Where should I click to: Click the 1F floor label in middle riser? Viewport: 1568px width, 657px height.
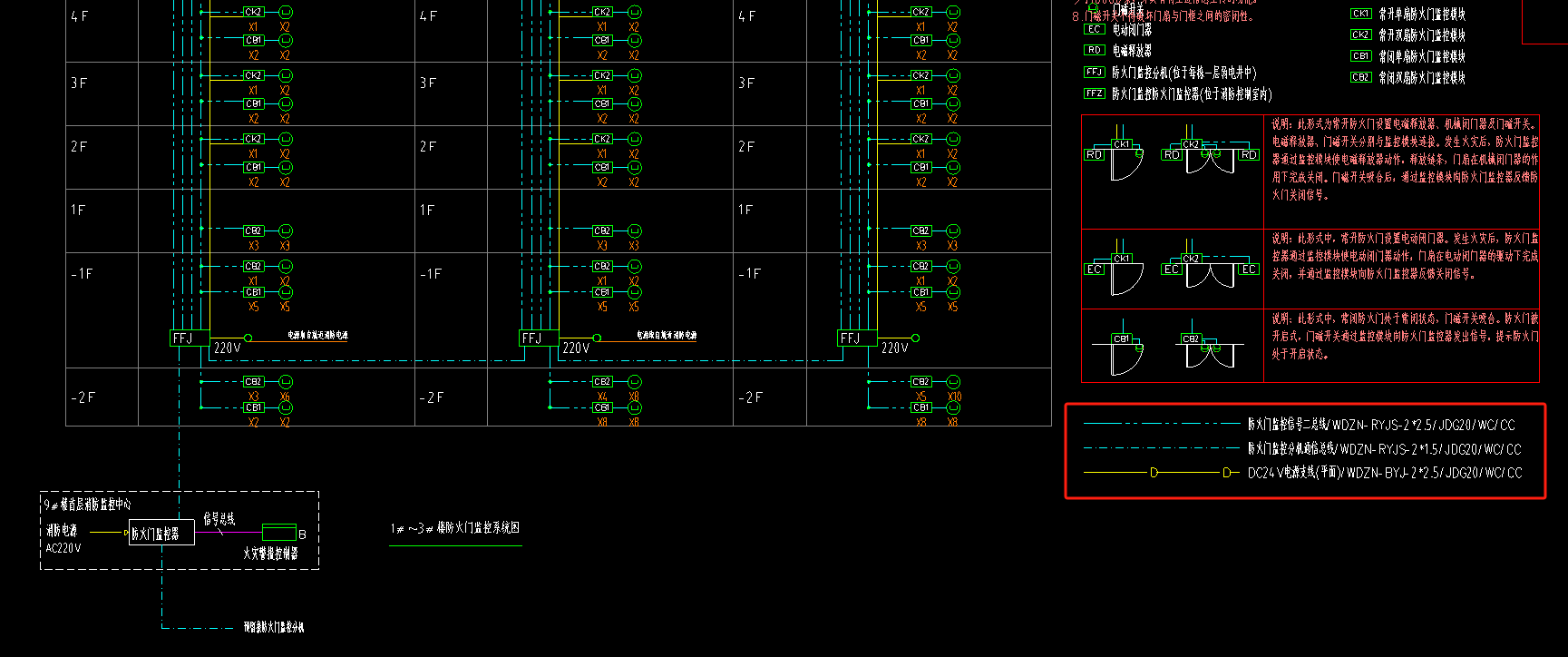pos(427,210)
